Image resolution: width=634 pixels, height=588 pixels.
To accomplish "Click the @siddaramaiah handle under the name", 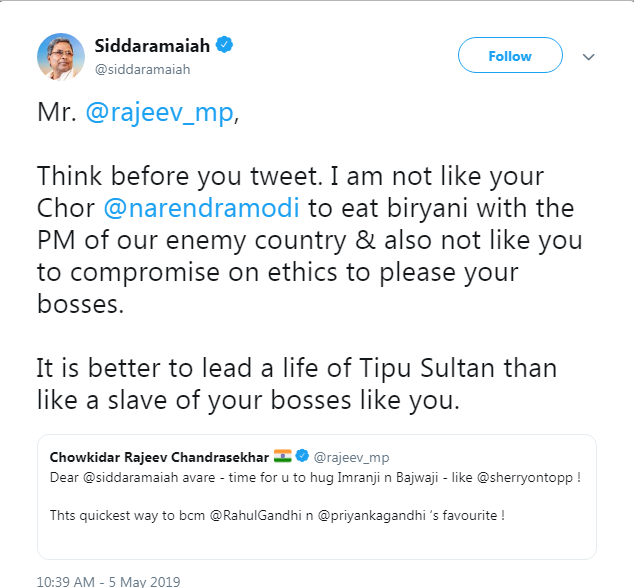I will pos(142,69).
